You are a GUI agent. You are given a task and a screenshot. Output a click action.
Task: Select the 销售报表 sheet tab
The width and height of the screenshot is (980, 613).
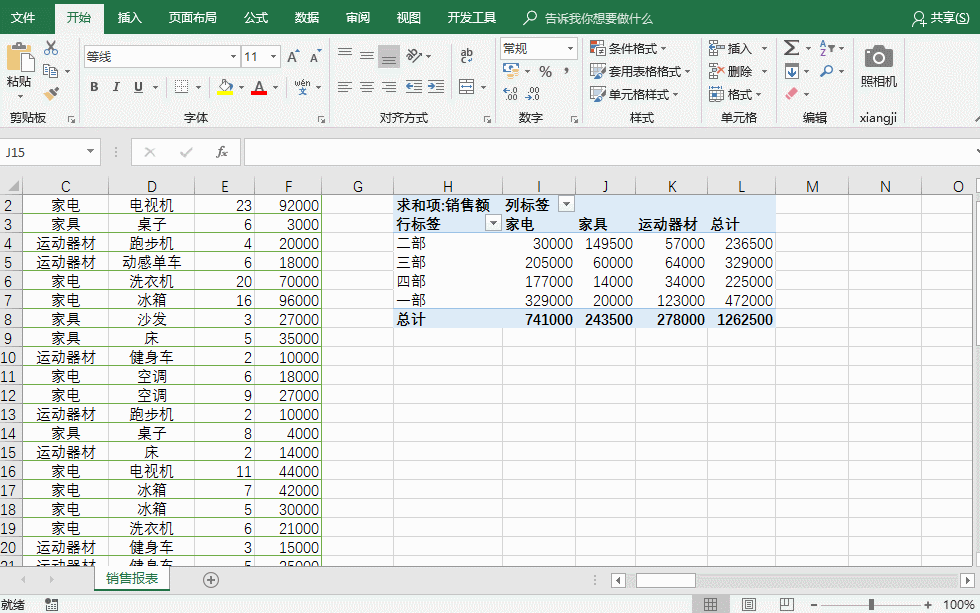click(x=132, y=579)
